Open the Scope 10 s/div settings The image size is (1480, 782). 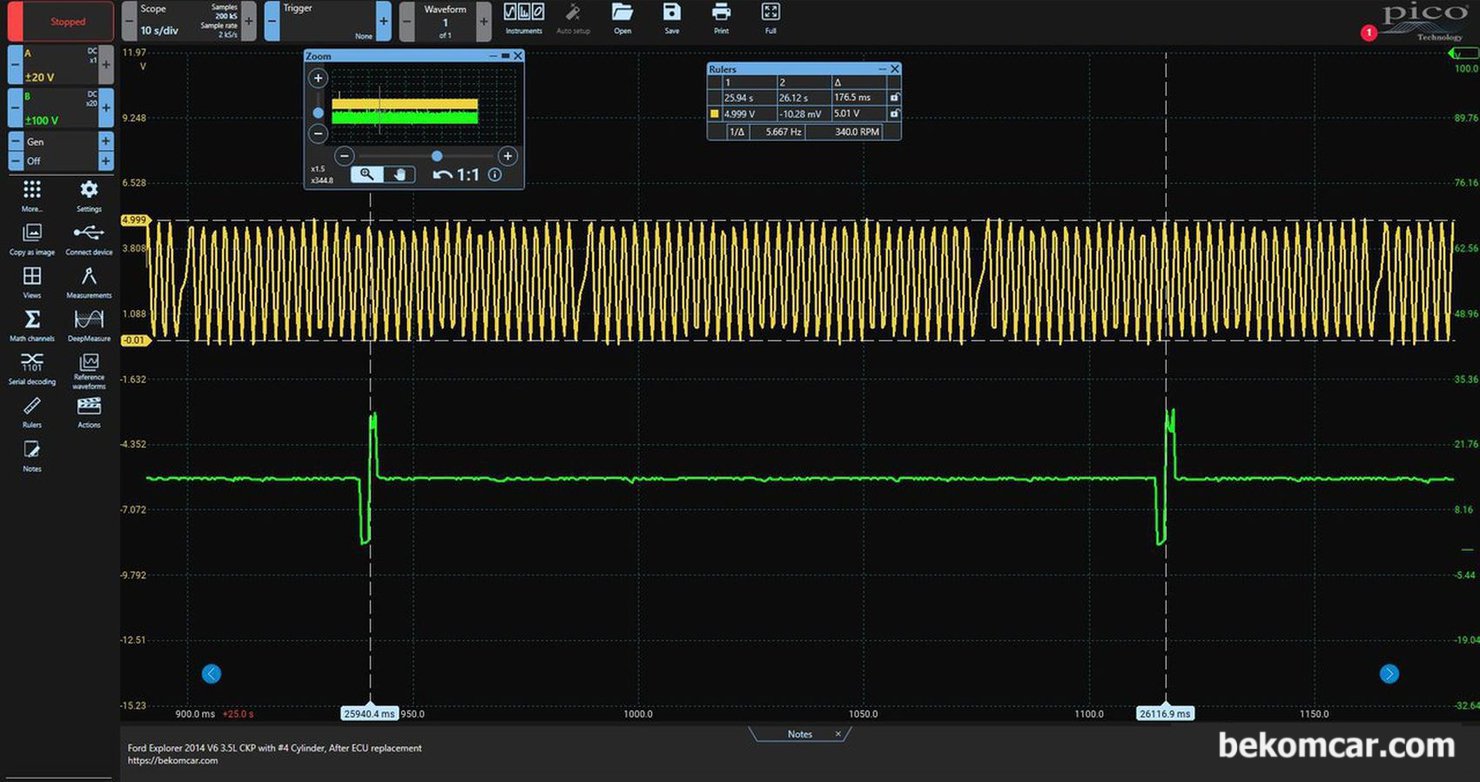[x=189, y=21]
